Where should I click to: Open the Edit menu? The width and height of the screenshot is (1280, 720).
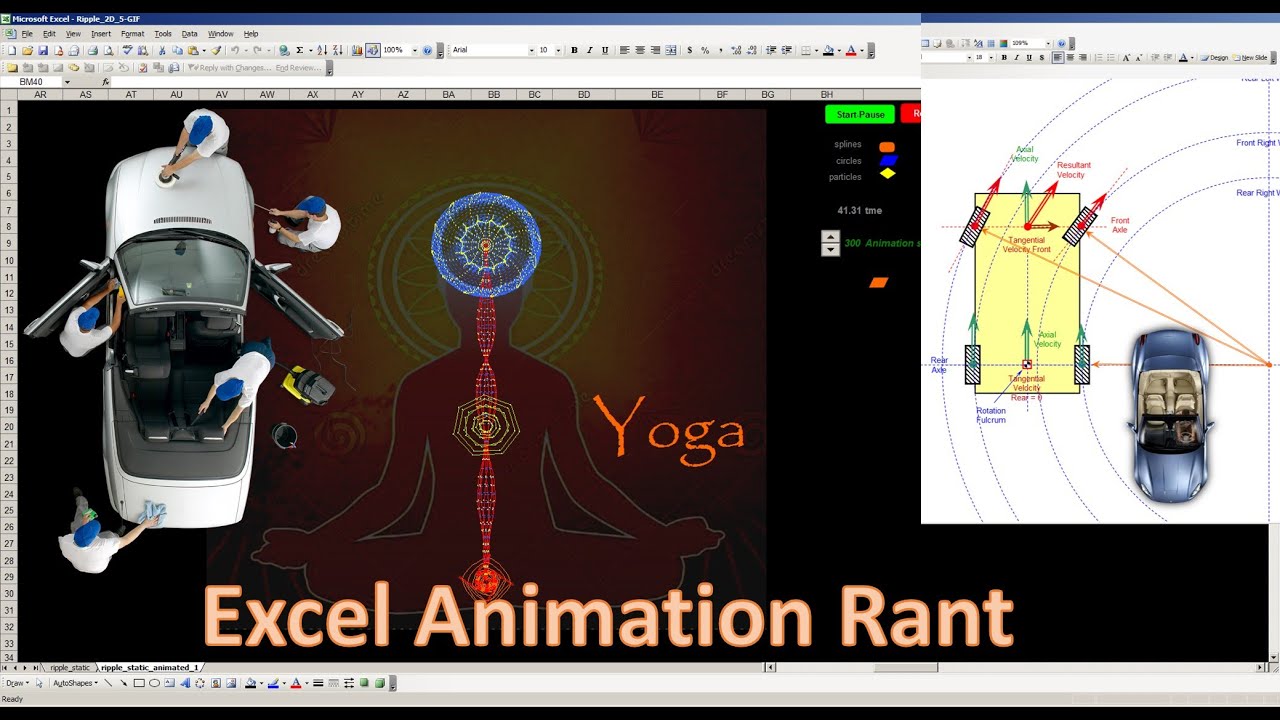49,34
